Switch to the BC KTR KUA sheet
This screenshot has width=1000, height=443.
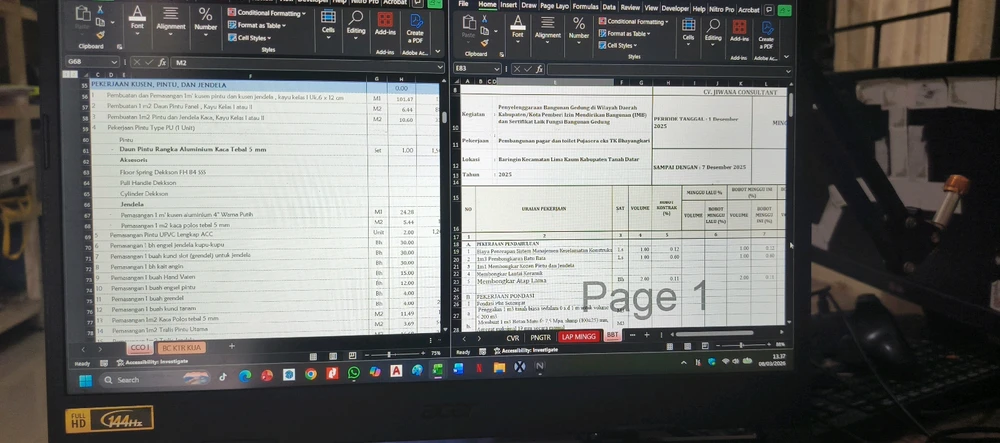click(180, 347)
